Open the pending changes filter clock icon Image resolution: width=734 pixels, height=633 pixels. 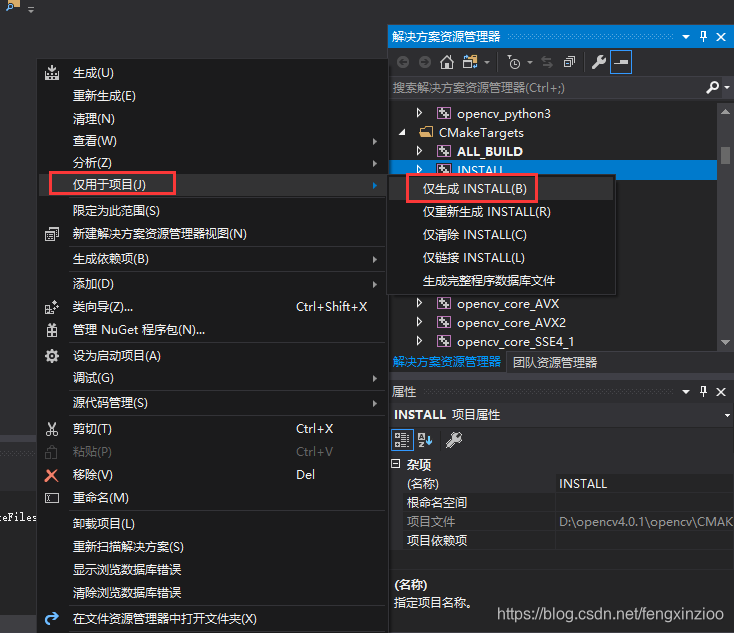click(x=514, y=62)
